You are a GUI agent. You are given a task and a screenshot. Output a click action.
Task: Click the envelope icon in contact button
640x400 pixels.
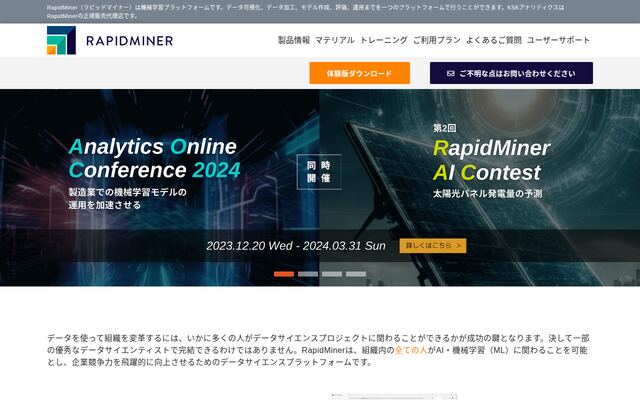coord(451,73)
